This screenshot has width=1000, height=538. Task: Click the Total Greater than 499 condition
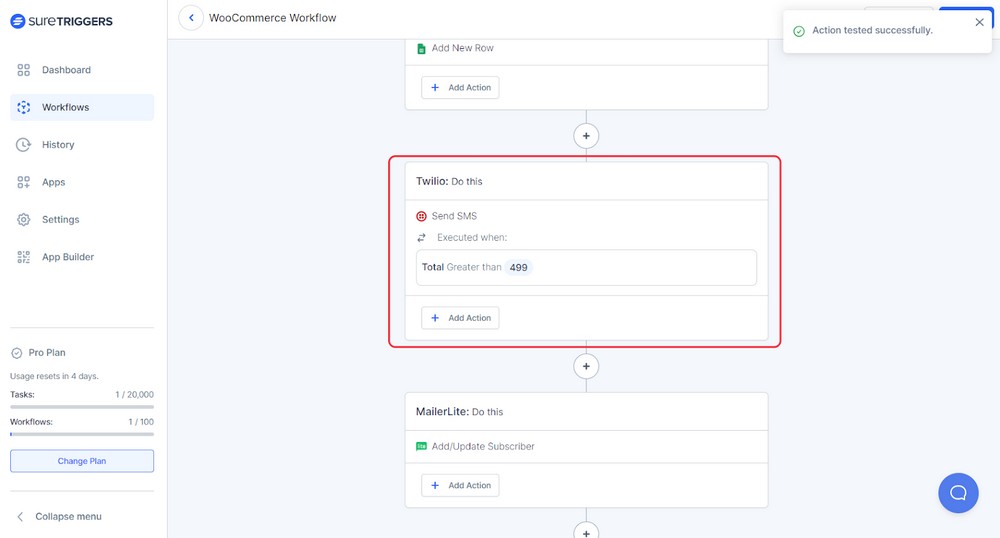[586, 267]
